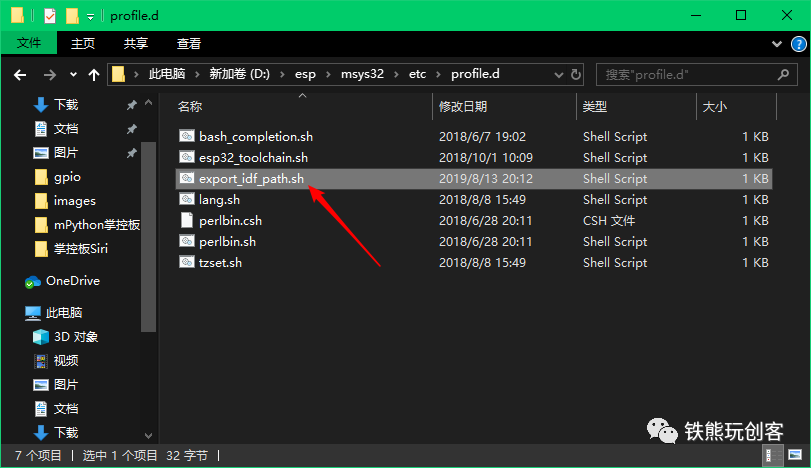Click msys32 in the address path
Image resolution: width=811 pixels, height=468 pixels.
pyautogui.click(x=362, y=74)
